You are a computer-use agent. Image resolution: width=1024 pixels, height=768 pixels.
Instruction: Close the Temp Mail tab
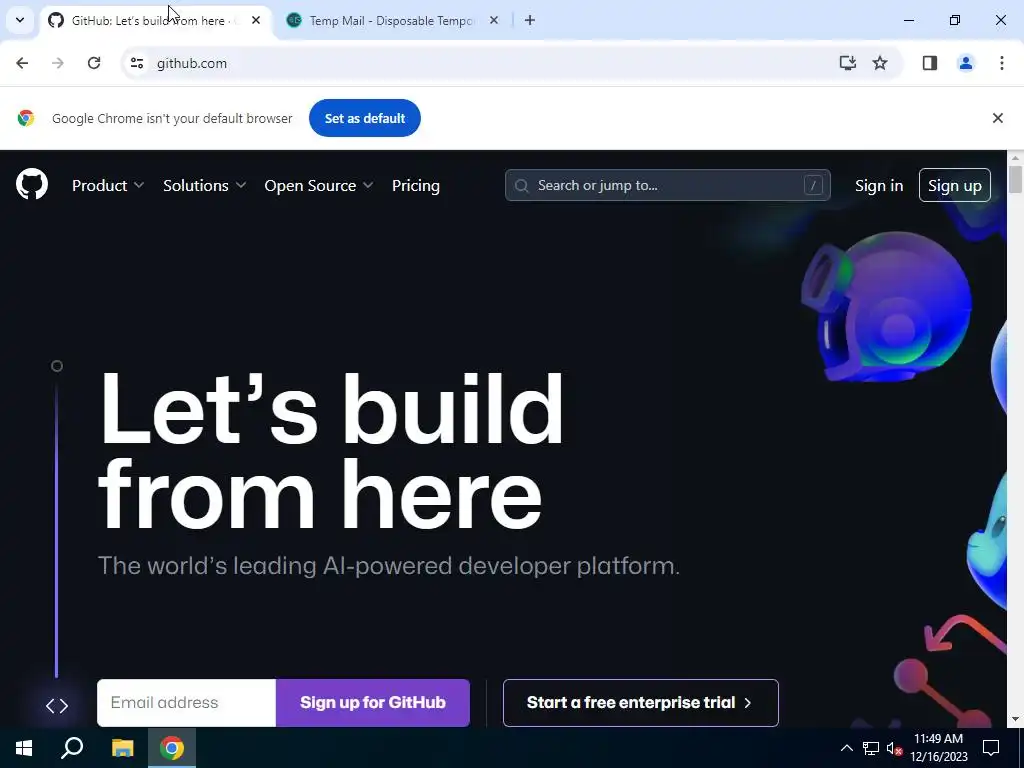tap(494, 20)
